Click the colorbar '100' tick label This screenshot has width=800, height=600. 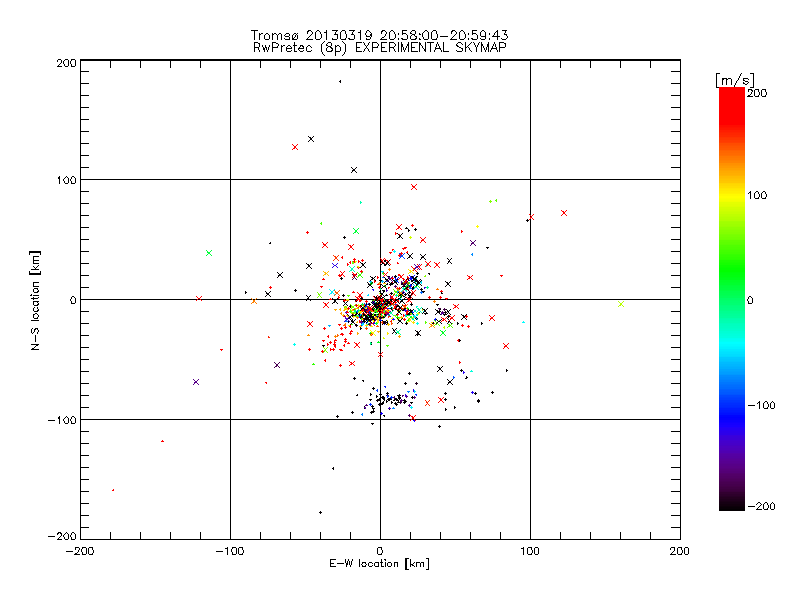click(757, 195)
